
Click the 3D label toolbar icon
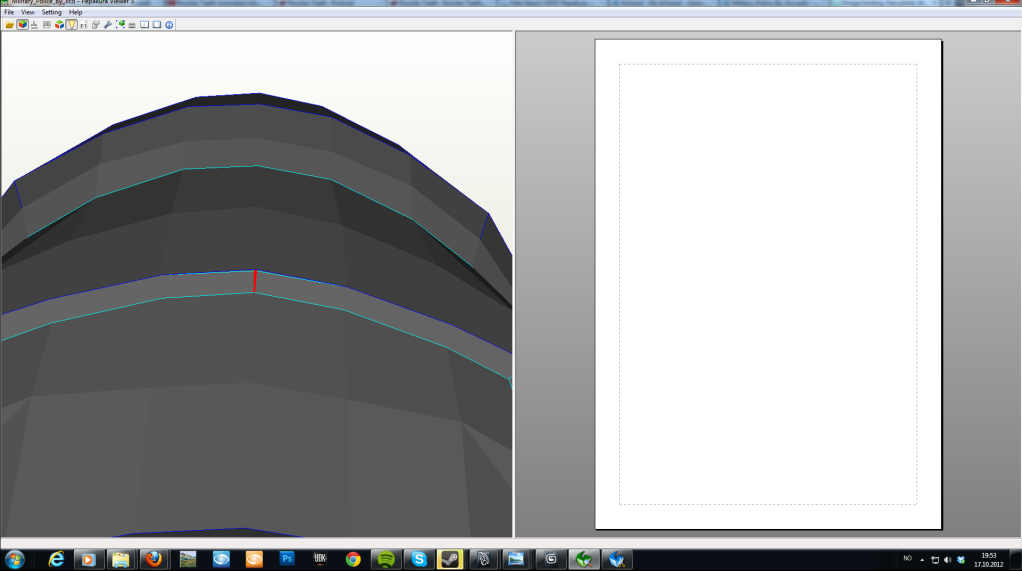46,25
